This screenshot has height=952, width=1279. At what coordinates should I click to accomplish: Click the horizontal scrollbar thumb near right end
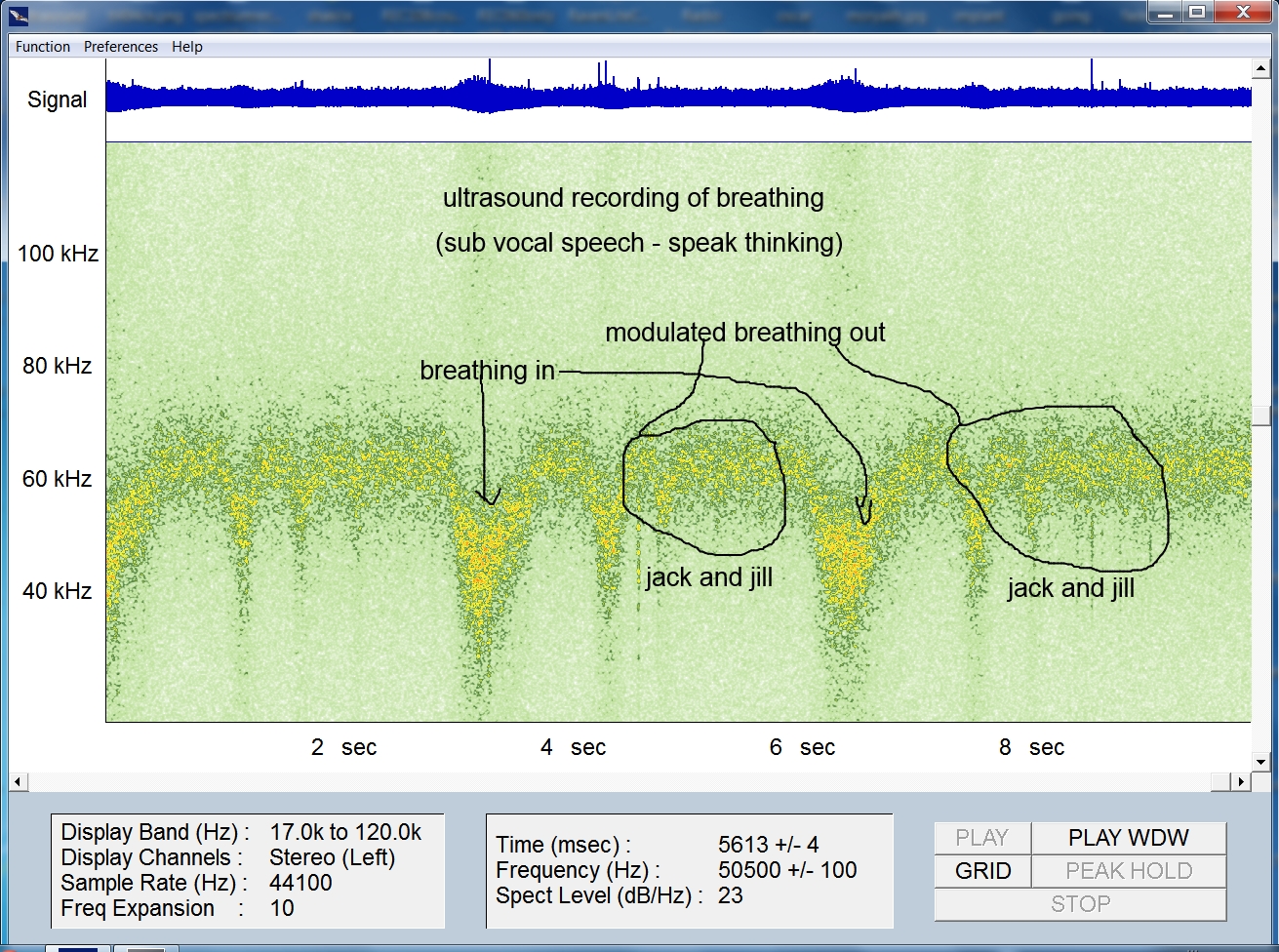point(1219,782)
